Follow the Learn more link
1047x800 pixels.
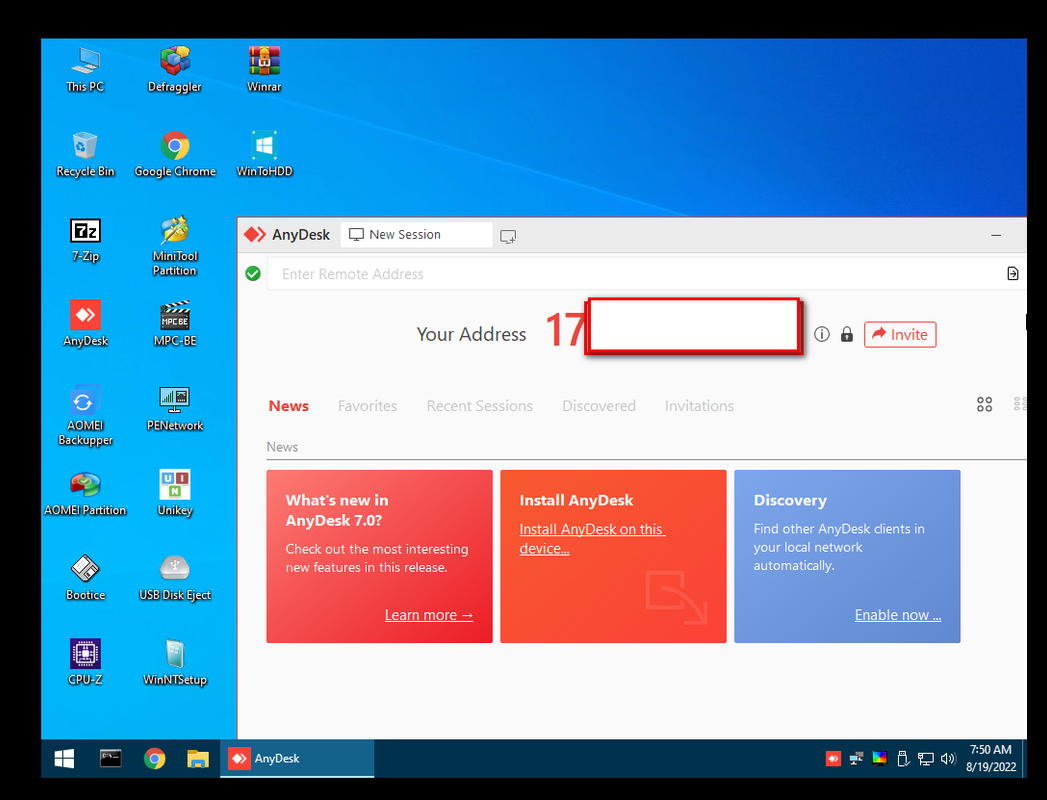click(x=429, y=615)
